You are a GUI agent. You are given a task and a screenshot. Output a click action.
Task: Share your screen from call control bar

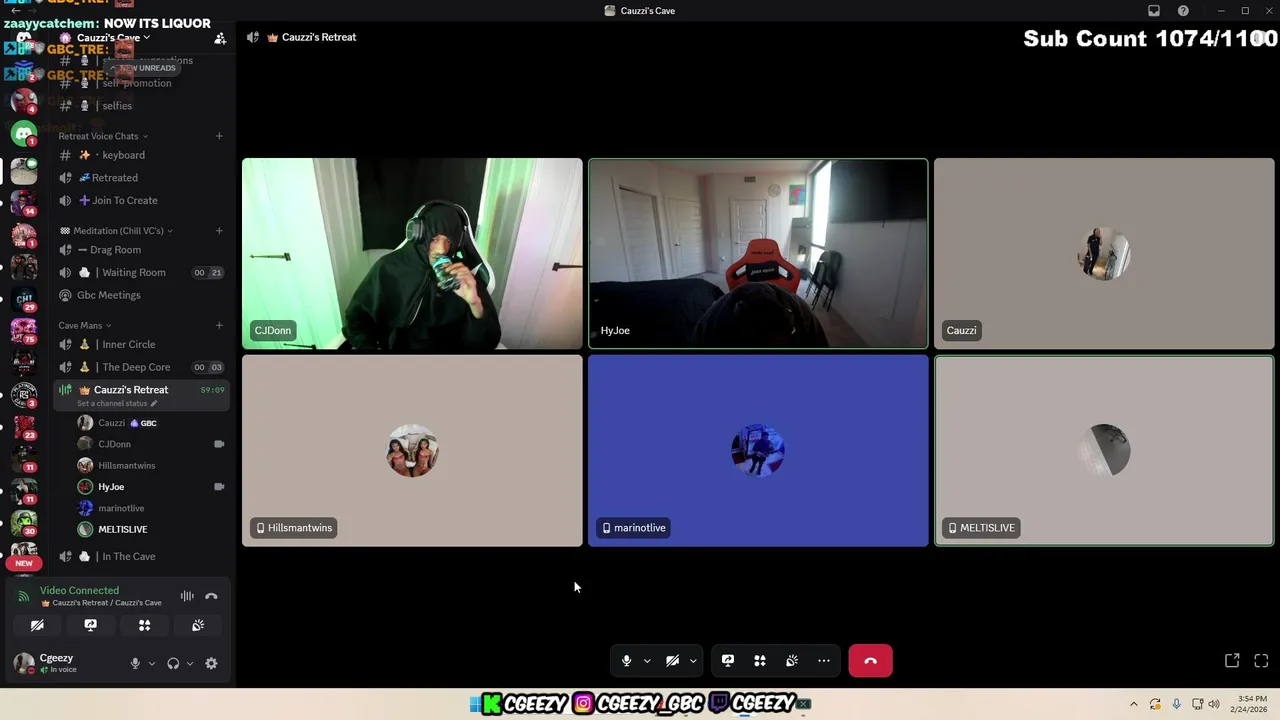point(728,661)
